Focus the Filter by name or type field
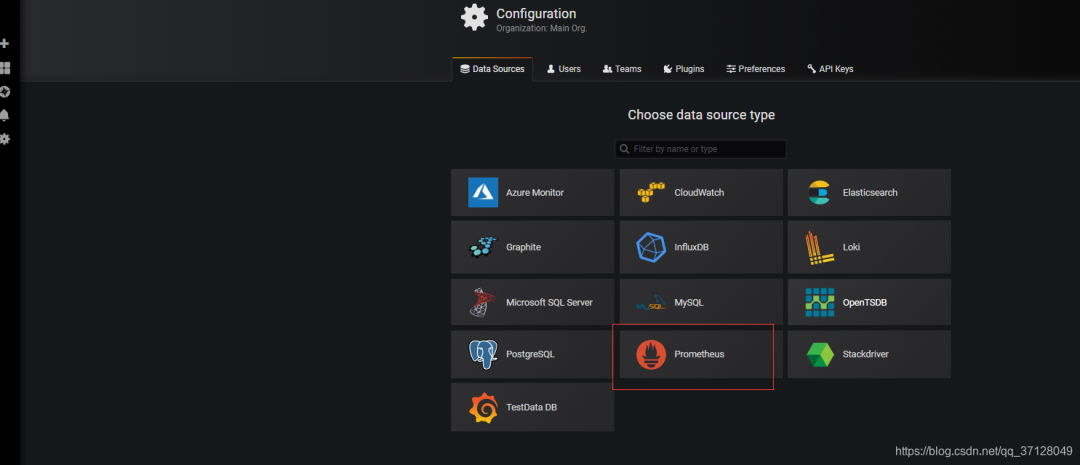 click(706, 149)
